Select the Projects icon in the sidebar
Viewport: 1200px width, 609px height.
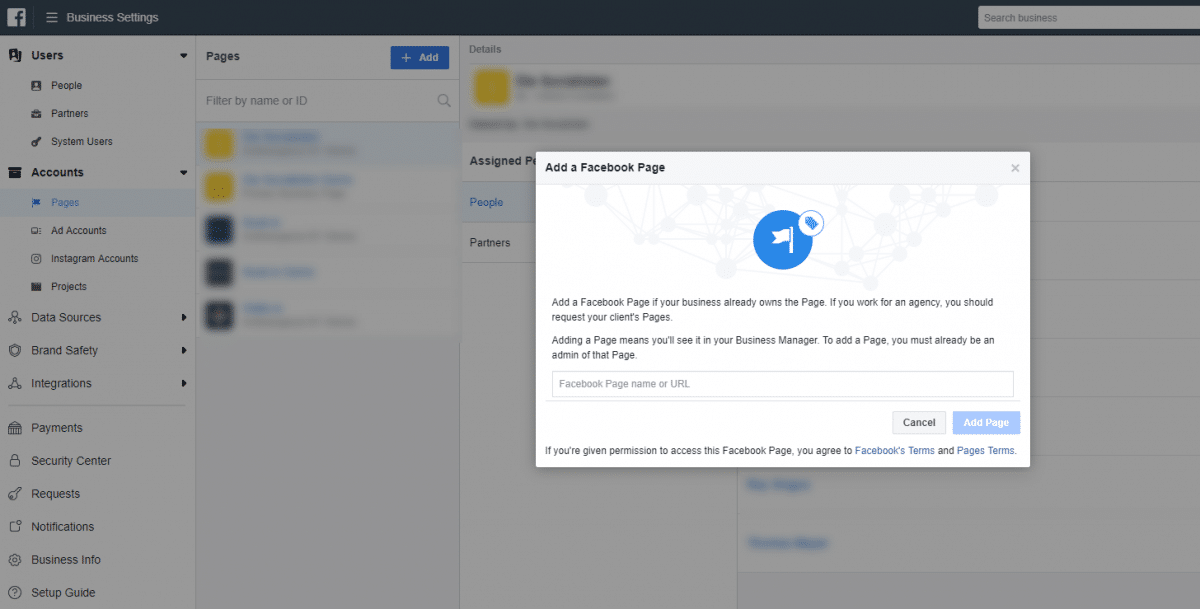pyautogui.click(x=37, y=287)
